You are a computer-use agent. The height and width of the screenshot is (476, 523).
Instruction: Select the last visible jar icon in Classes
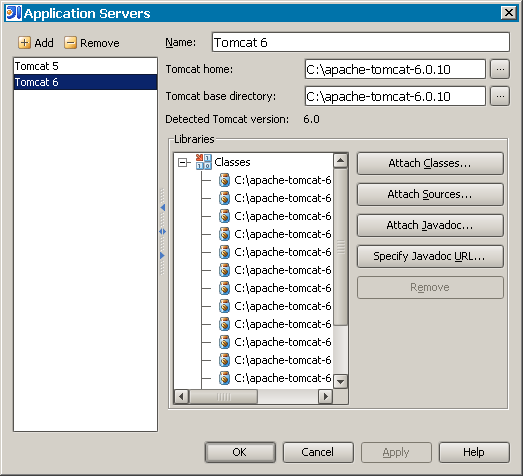pos(224,378)
